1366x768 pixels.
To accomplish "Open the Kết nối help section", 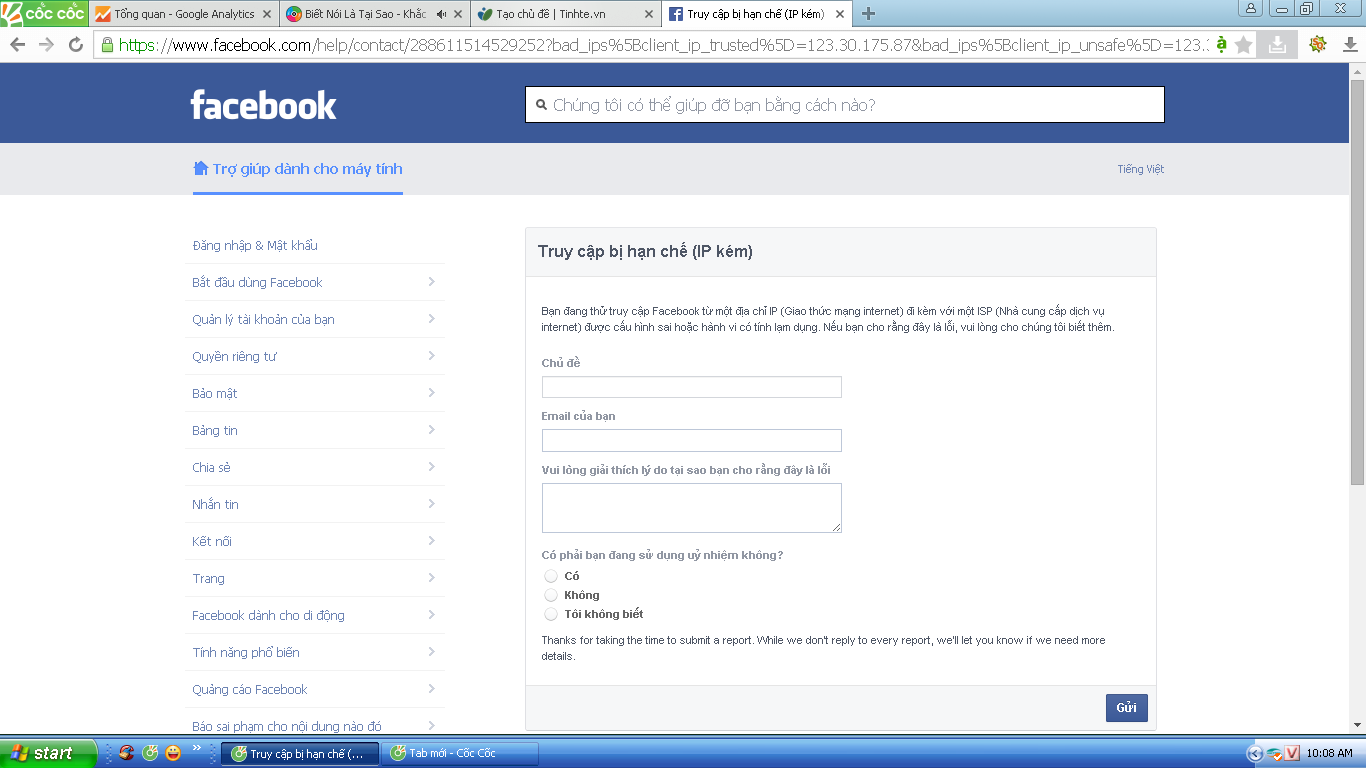I will coord(315,541).
